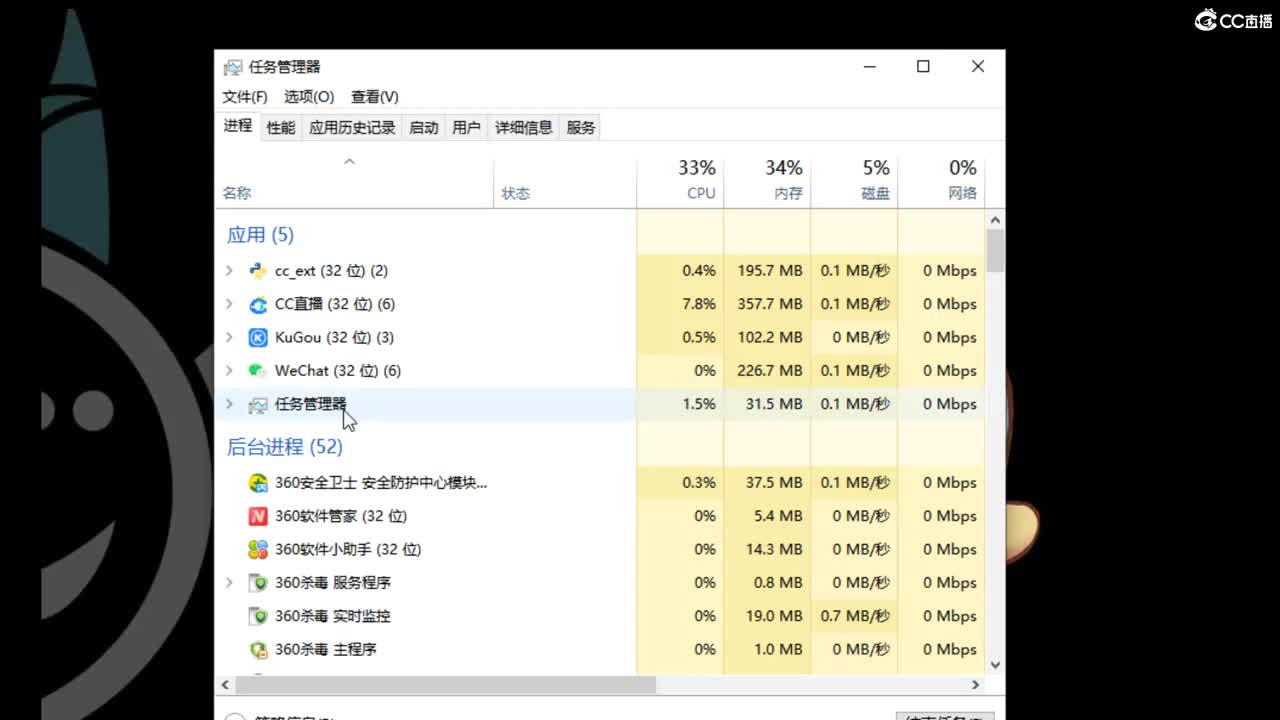This screenshot has height=720, width=1280.
Task: Click the red 360软件管家 icon
Action: [258, 516]
